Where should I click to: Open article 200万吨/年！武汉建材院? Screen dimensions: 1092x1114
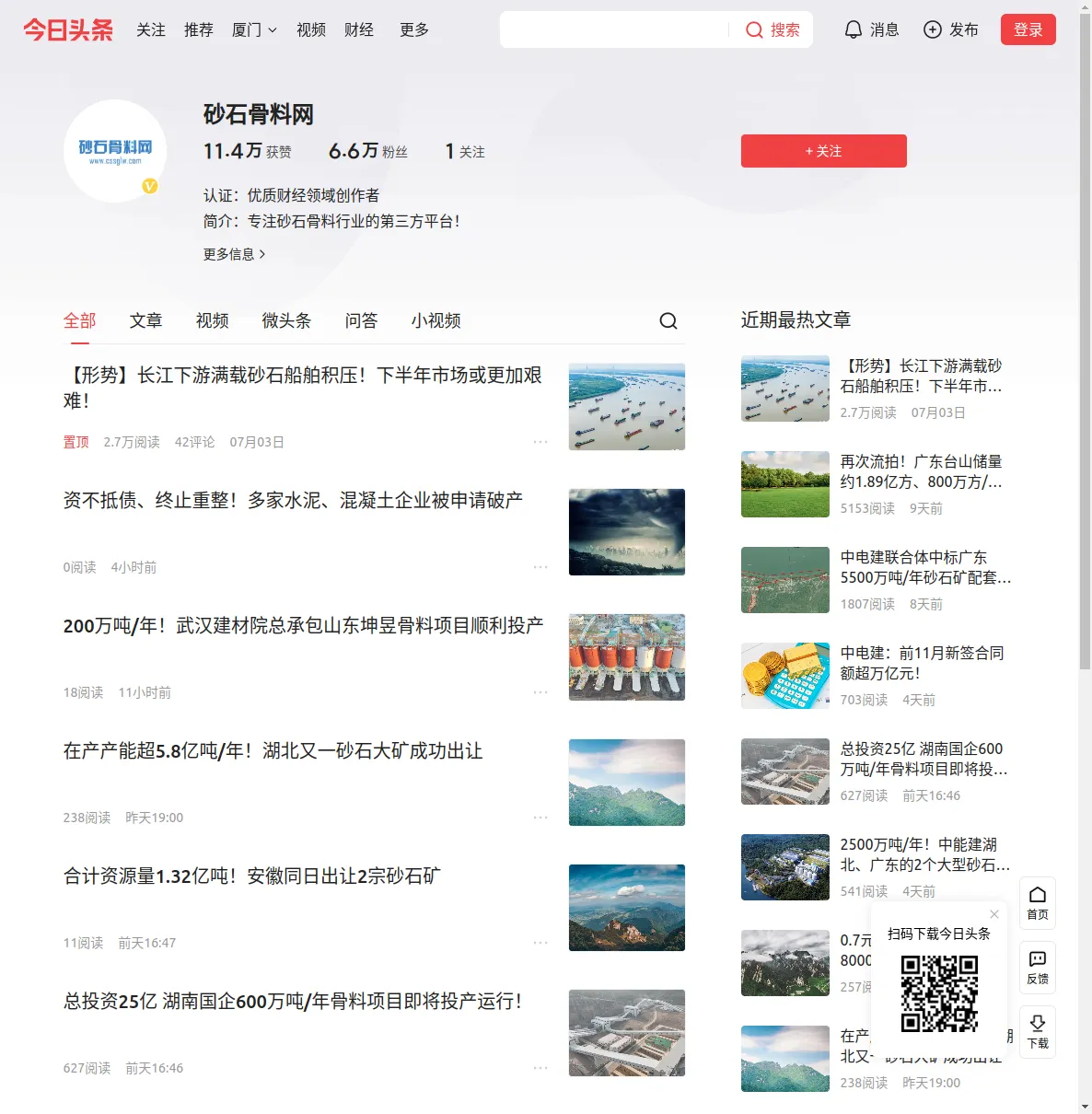(303, 625)
